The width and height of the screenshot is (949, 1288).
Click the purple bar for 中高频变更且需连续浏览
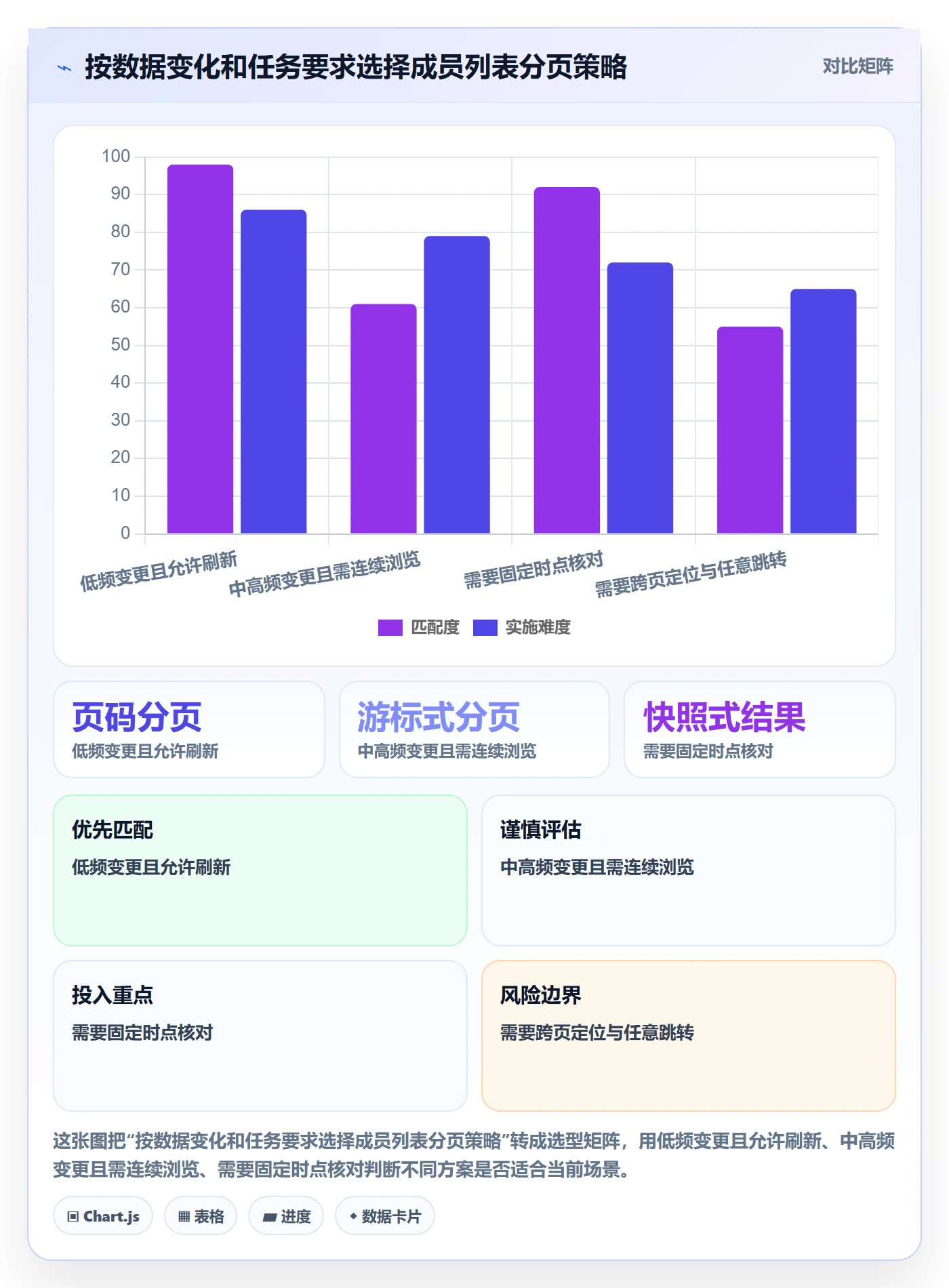pos(384,418)
